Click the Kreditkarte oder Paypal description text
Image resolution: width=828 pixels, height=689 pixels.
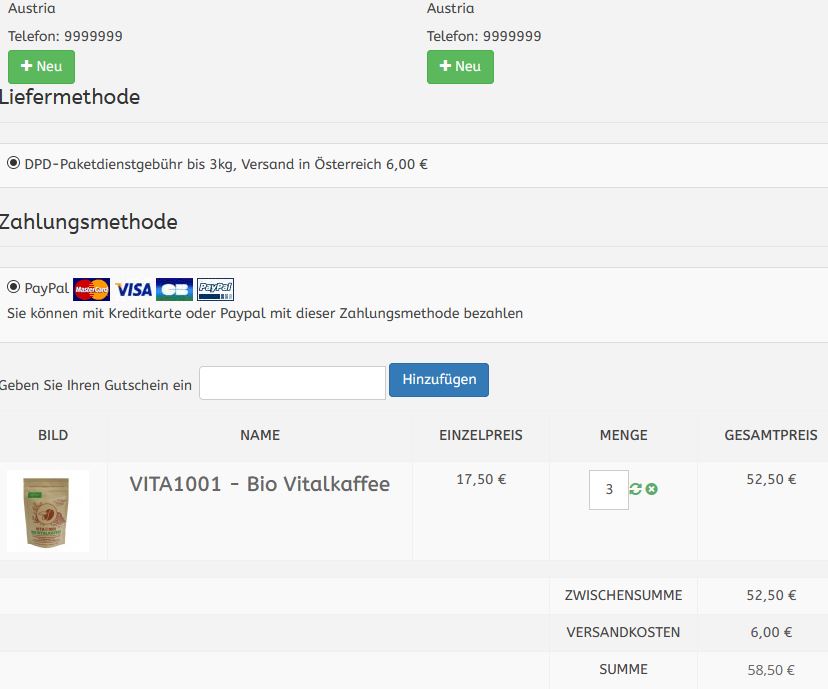pyautogui.click(x=265, y=313)
